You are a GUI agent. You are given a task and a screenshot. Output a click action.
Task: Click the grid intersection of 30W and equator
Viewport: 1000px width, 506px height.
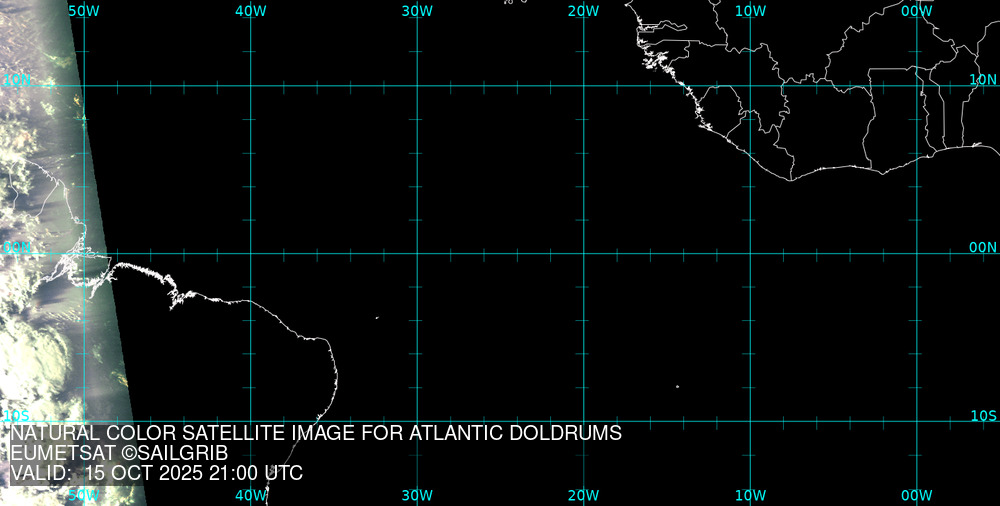417,253
